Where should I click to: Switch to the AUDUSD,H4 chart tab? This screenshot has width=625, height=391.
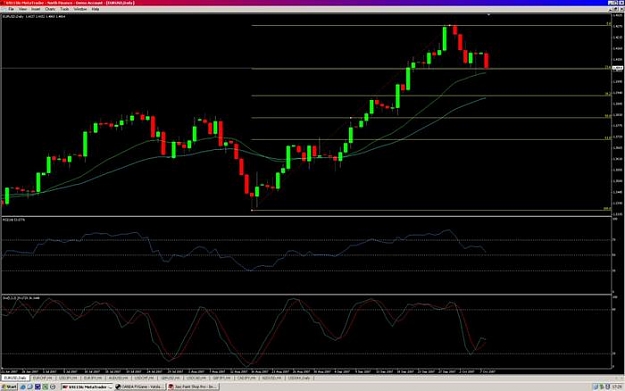point(118,377)
